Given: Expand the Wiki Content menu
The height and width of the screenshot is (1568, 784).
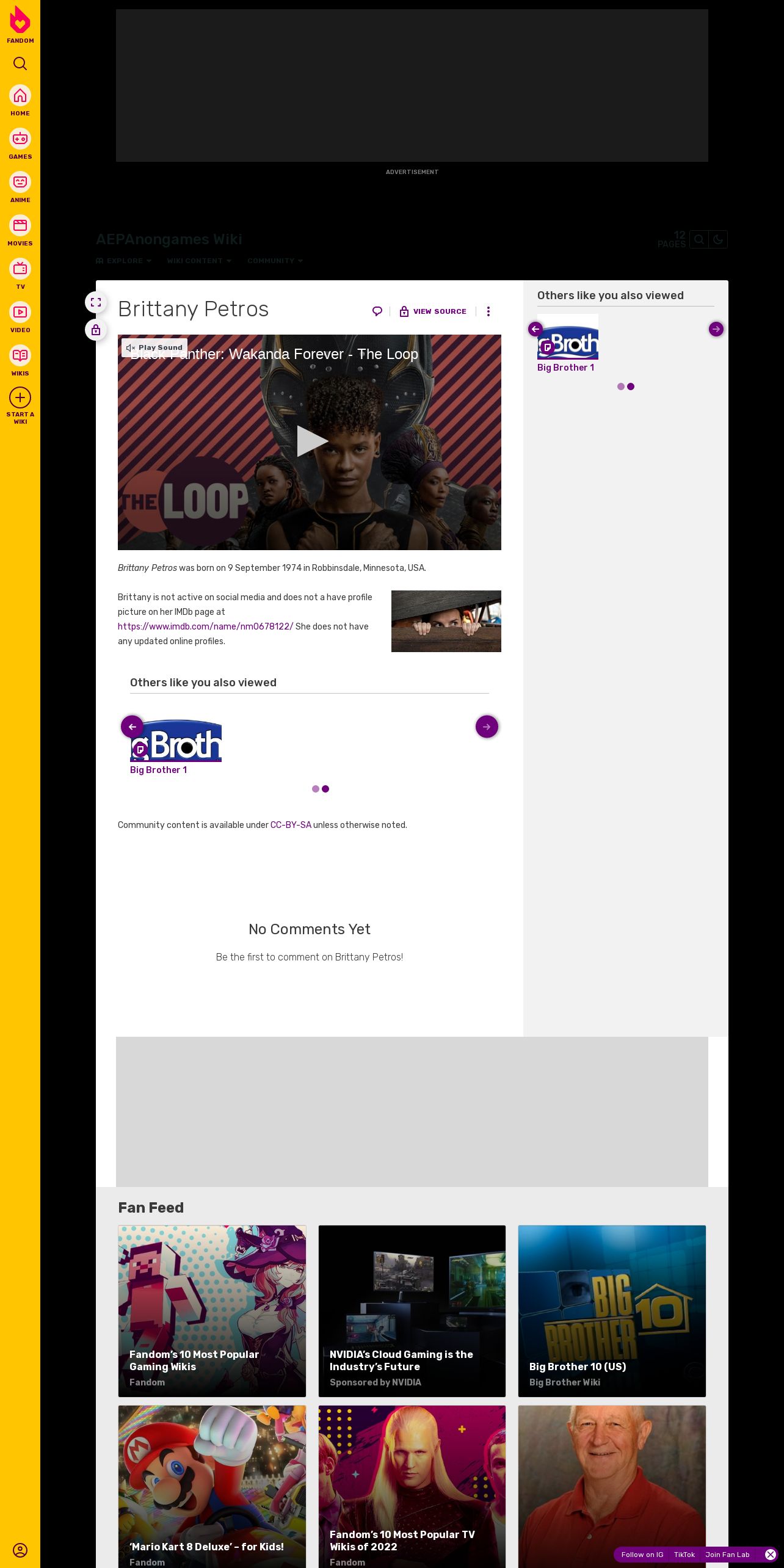Looking at the screenshot, I should point(199,261).
